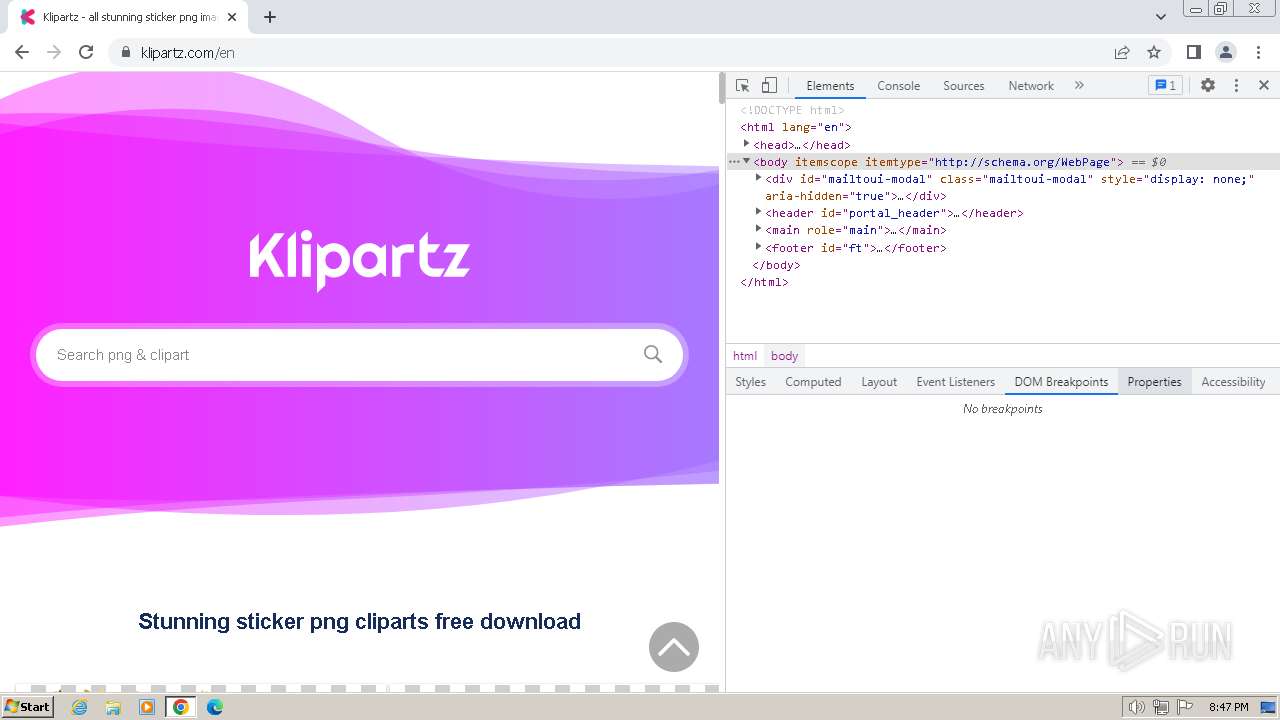Click the magnifier search icon on Klipartz
1280x720 pixels.
click(x=653, y=354)
